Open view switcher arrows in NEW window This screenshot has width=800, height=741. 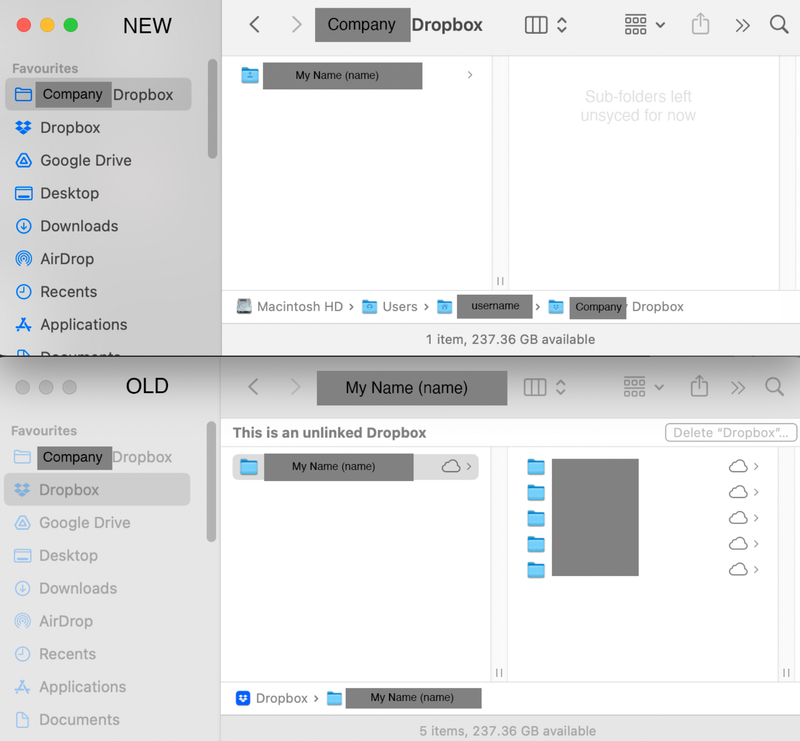pos(562,24)
